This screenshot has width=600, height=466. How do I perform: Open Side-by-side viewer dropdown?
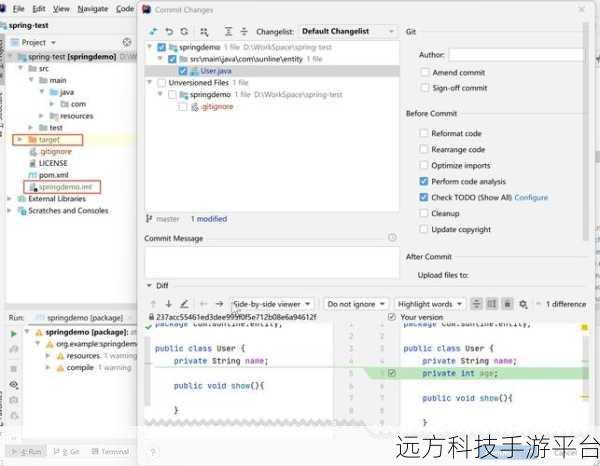(272, 304)
